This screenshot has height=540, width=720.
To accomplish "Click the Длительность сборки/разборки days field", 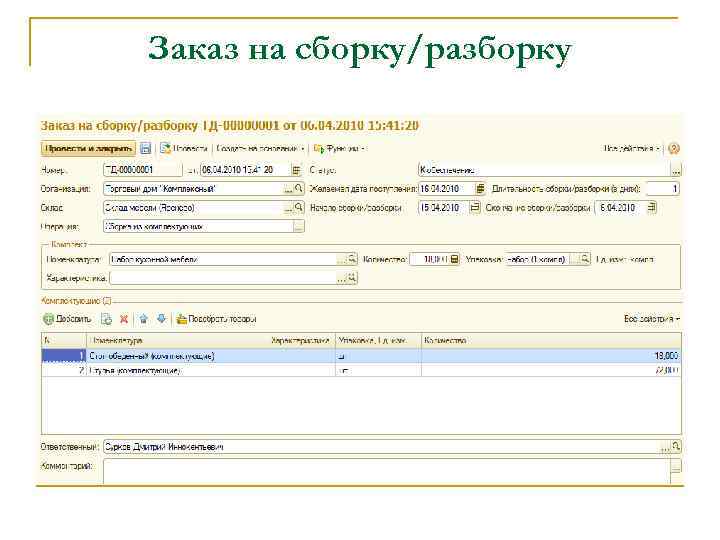I will pos(663,189).
